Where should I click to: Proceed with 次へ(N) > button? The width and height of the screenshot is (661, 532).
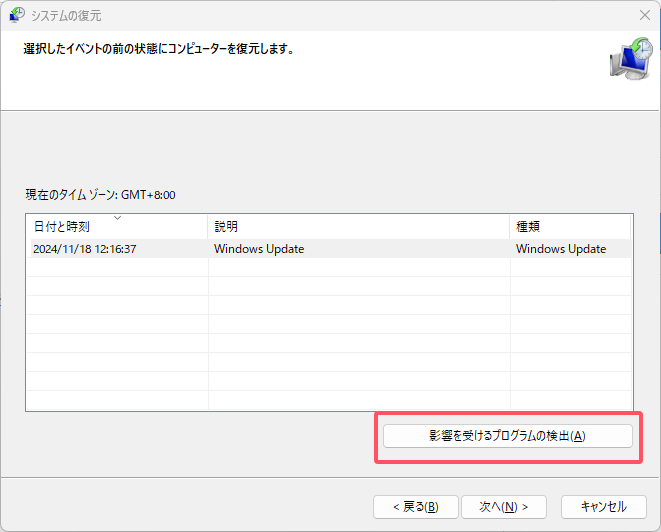(x=504, y=507)
